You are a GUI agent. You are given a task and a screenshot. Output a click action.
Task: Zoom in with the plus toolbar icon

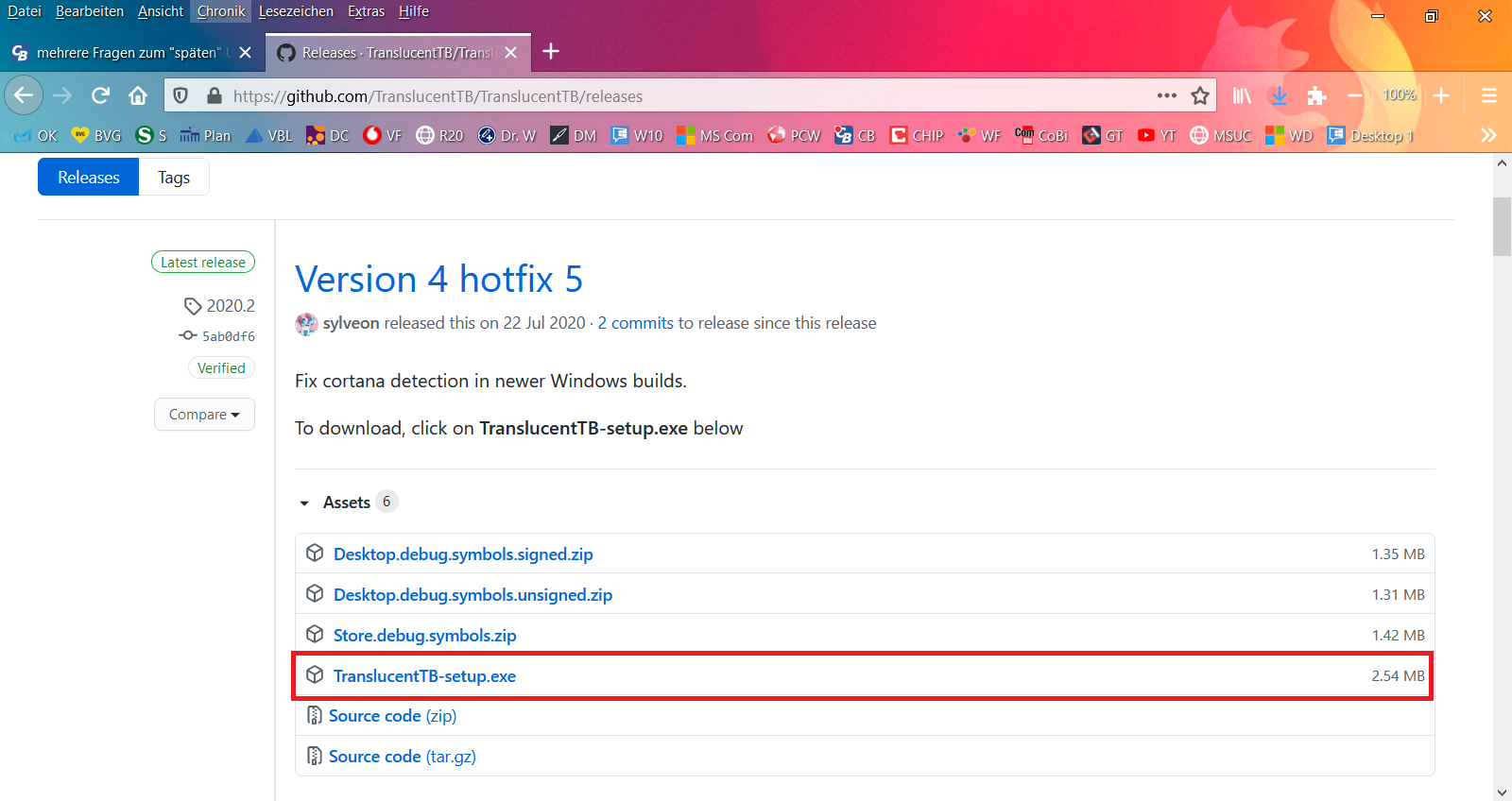[x=1441, y=95]
